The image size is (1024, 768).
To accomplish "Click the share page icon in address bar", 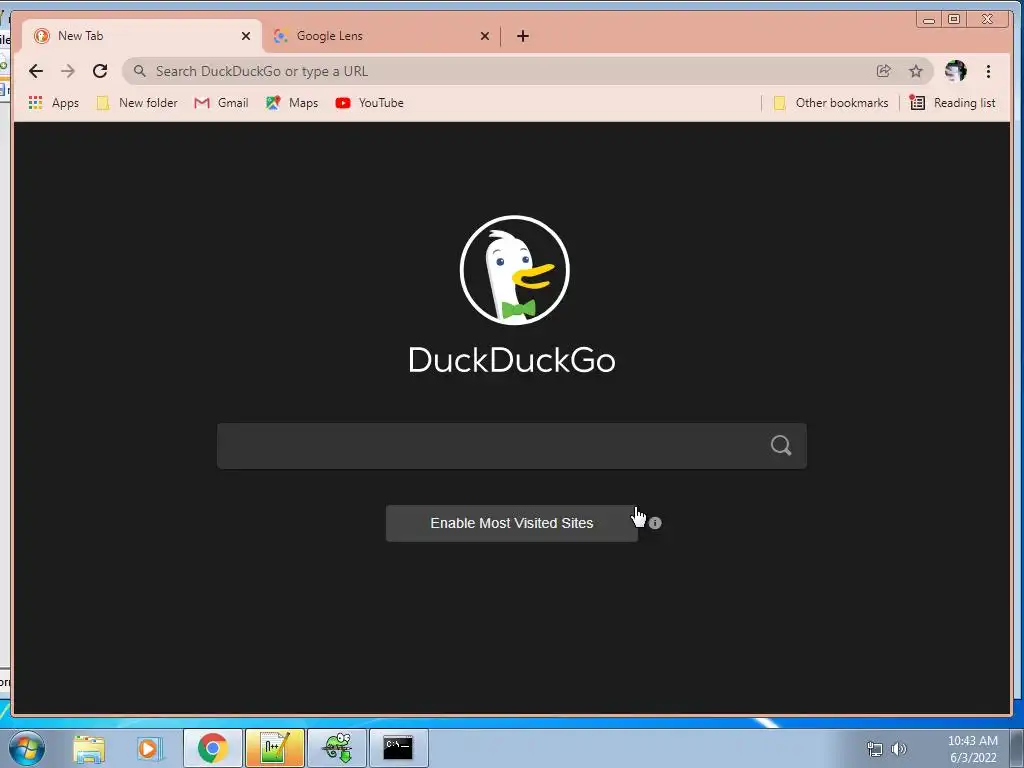I will coord(884,71).
